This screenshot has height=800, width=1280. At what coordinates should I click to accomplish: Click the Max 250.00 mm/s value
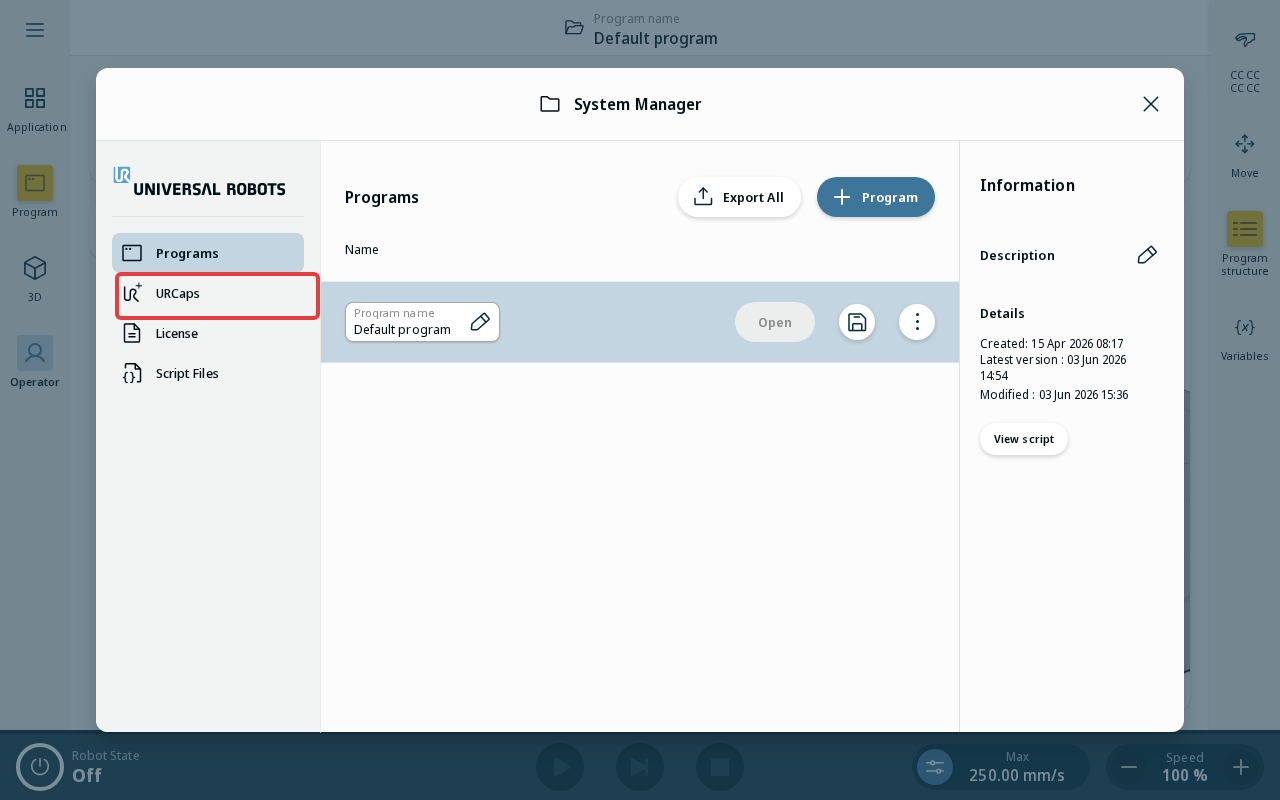[x=1017, y=775]
